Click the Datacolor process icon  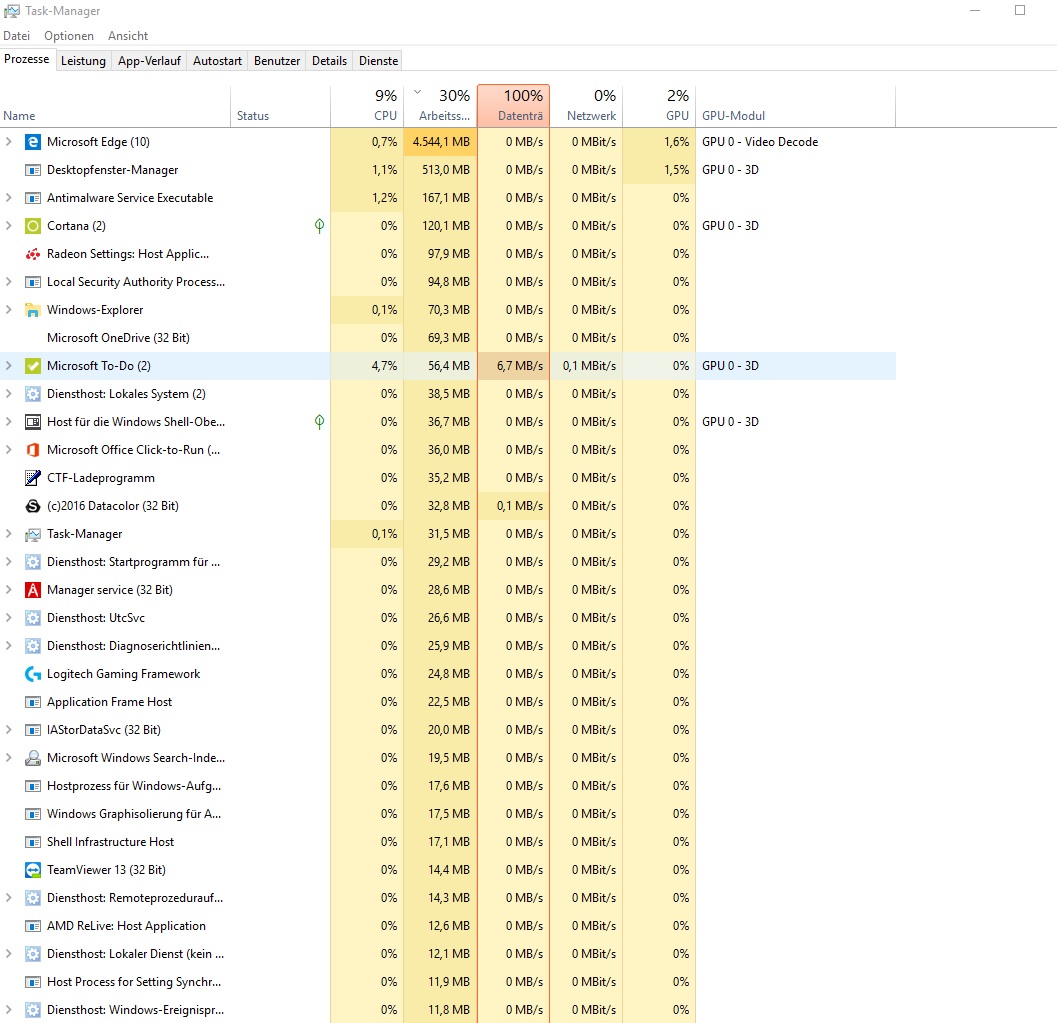point(31,505)
